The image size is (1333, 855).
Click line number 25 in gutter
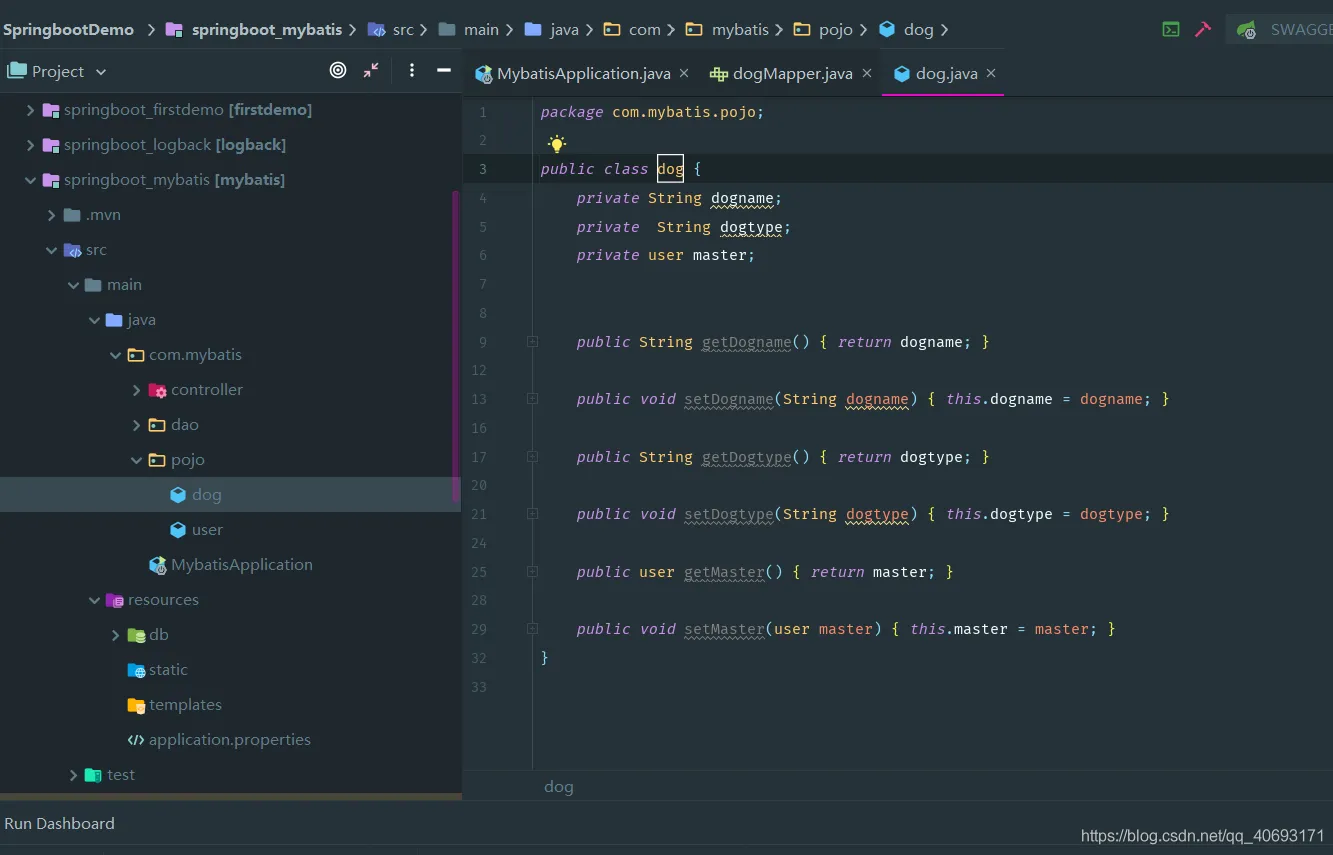(x=478, y=572)
